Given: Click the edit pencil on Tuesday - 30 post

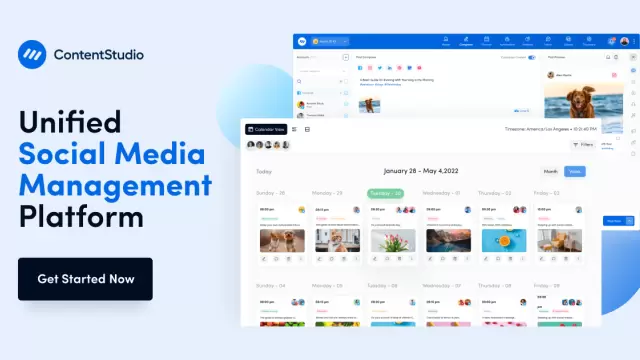Looking at the screenshot, I should click(375, 259).
